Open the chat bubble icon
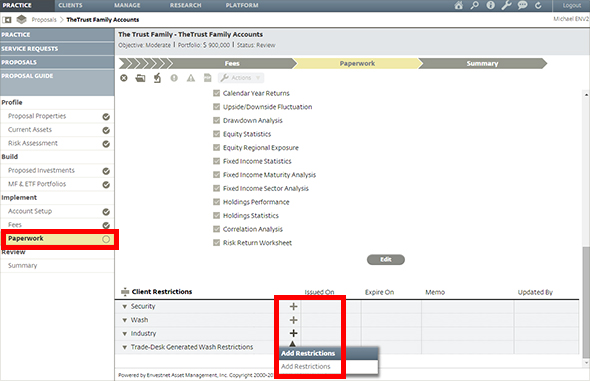590x381 pixels. [522, 5]
